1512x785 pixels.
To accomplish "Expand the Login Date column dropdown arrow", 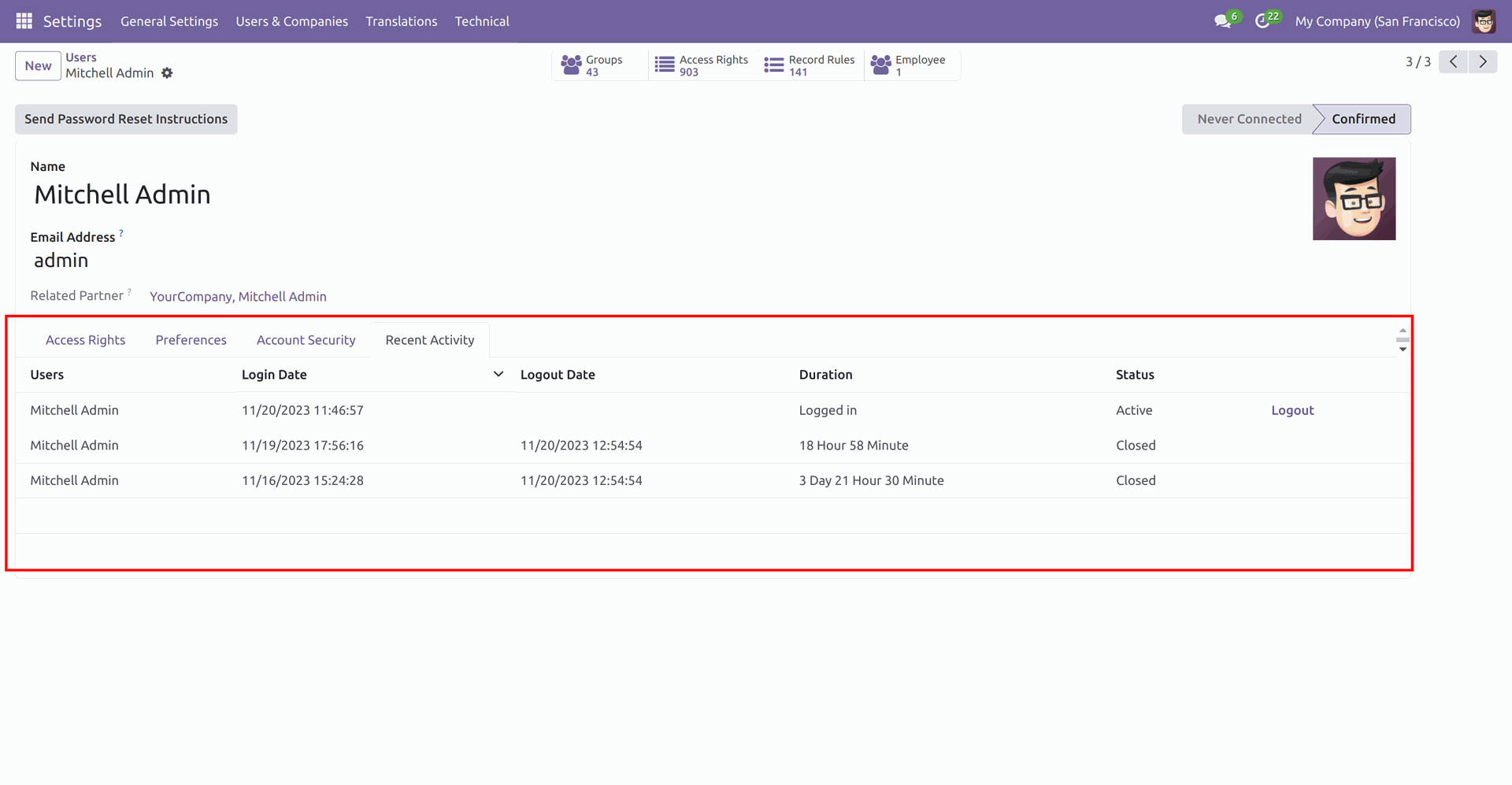I will coord(498,375).
